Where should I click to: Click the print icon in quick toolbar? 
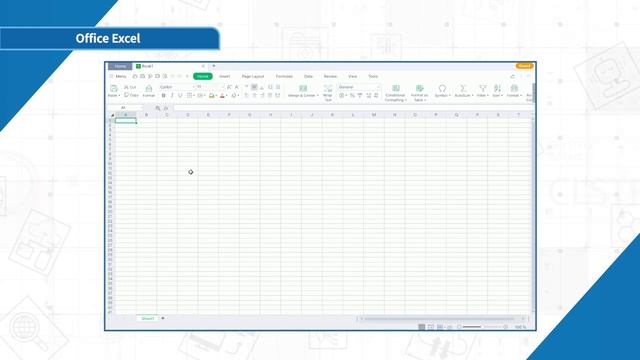[158, 76]
